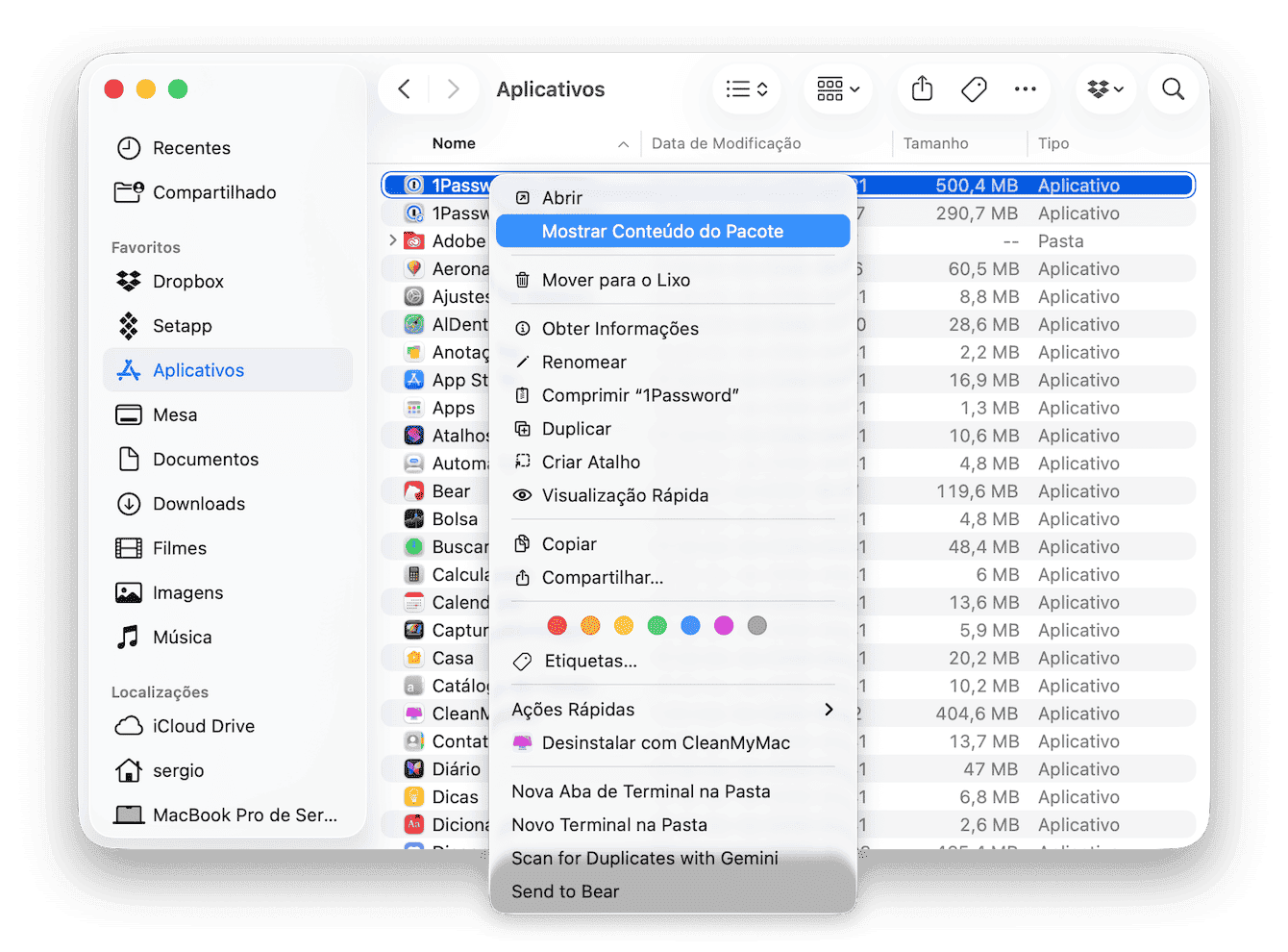Apply the yellow tag color
Image resolution: width=1288 pixels, height=952 pixels.
(624, 626)
